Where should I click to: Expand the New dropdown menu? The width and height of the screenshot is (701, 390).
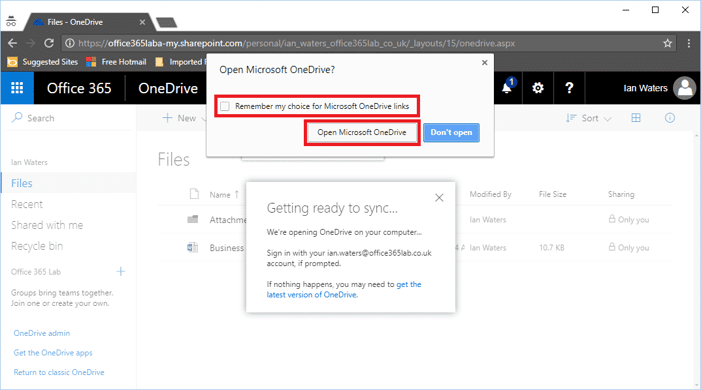[184, 118]
